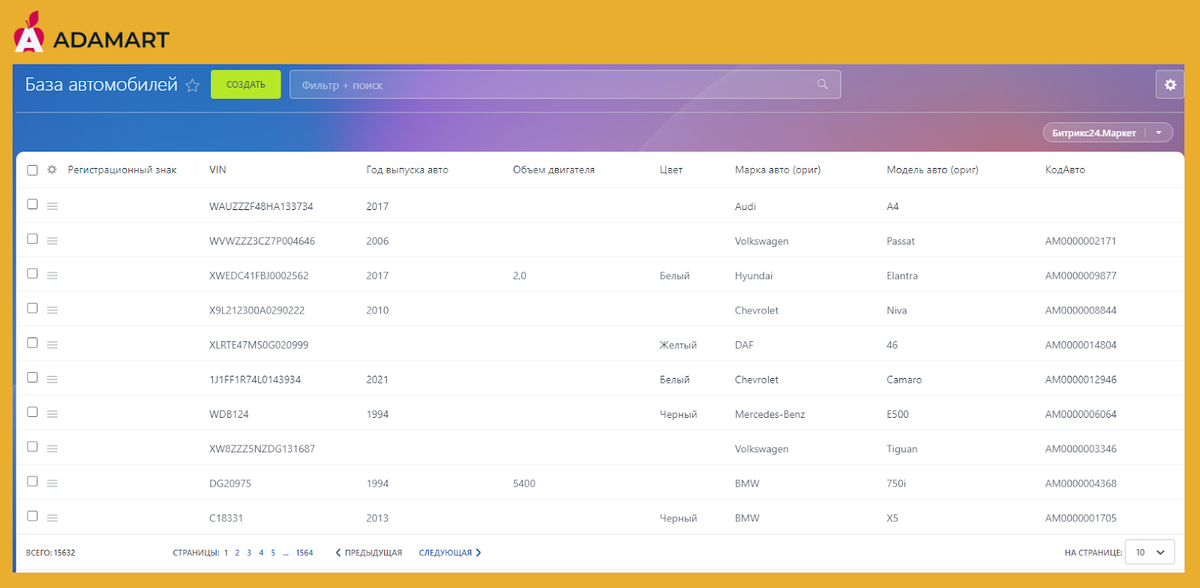Viewport: 1200px width, 588px height.
Task: Check the row with VIN WAUZZZF48HA133734
Action: [32, 204]
